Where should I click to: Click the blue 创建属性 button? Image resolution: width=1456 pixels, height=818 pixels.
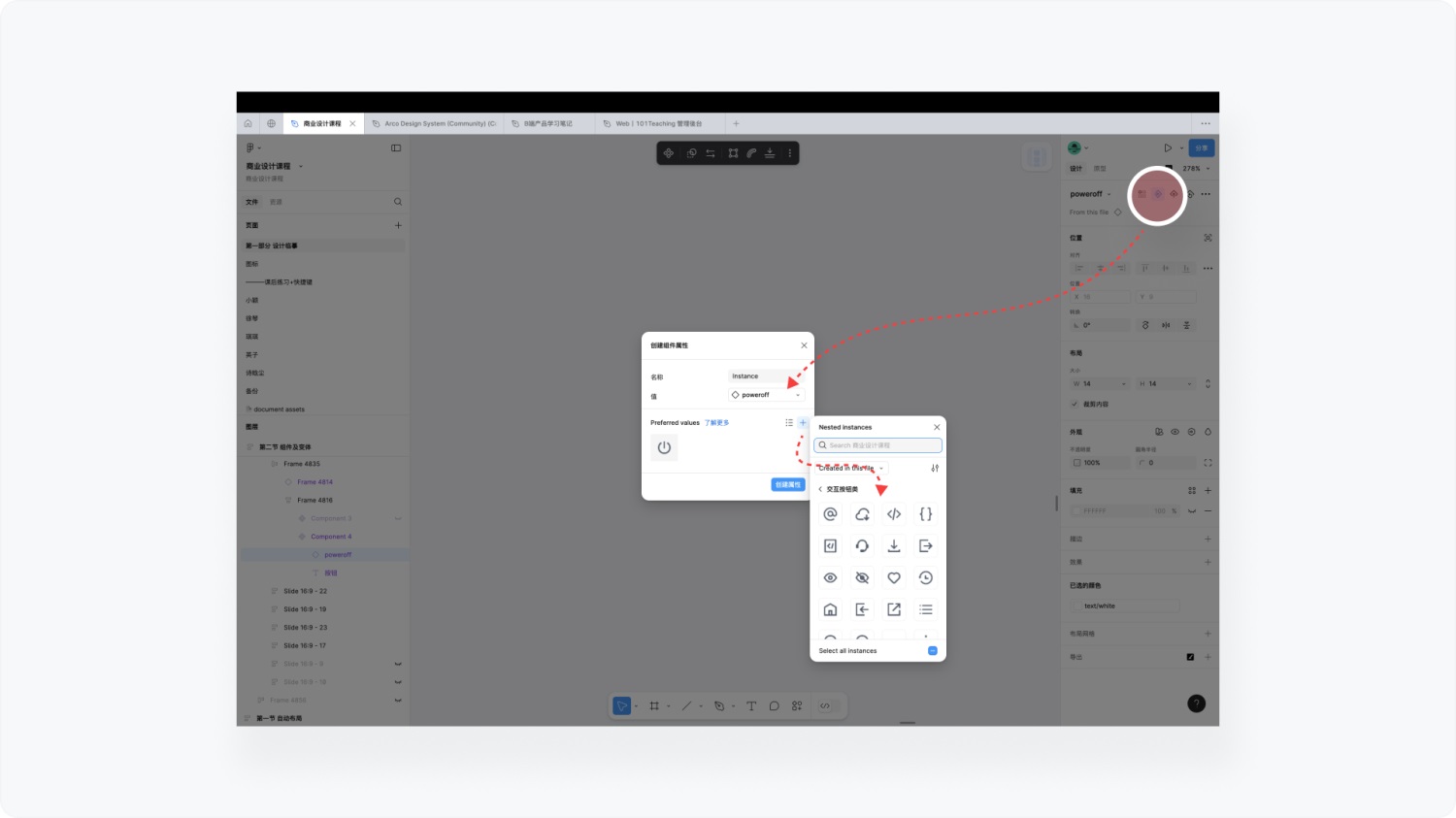pos(787,484)
